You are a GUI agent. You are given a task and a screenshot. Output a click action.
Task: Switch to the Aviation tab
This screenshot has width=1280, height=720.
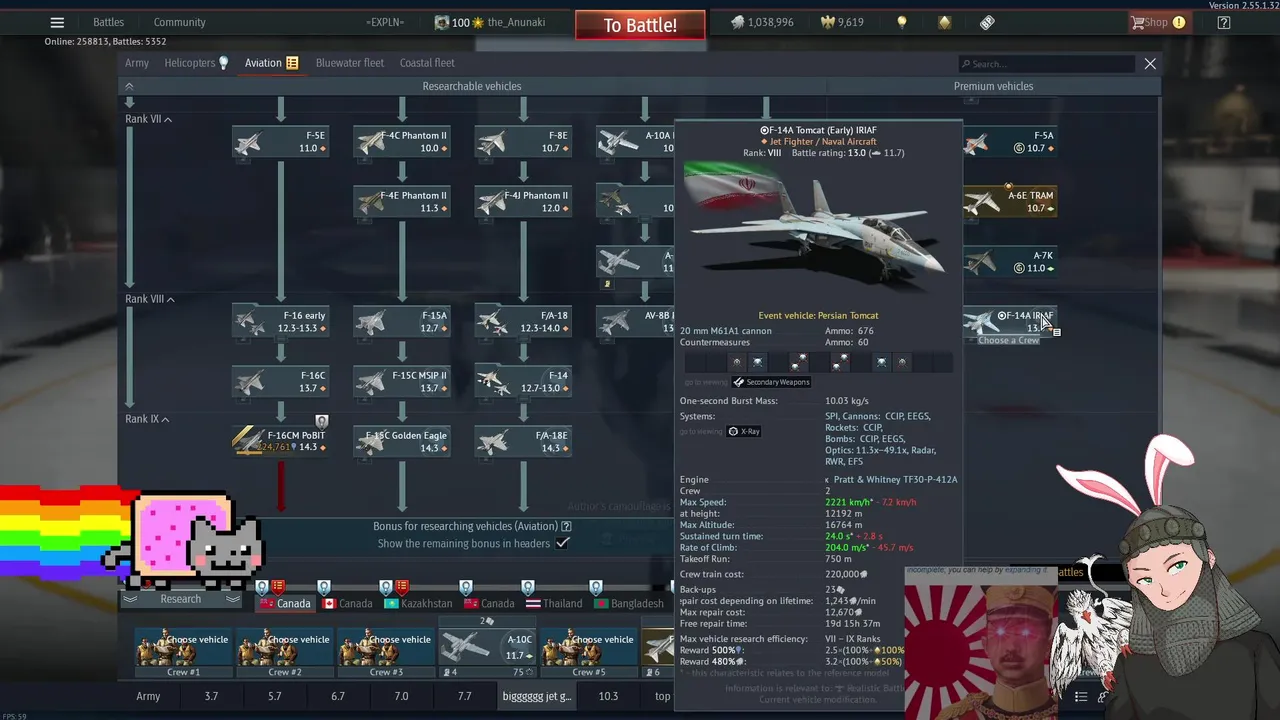pyautogui.click(x=271, y=63)
